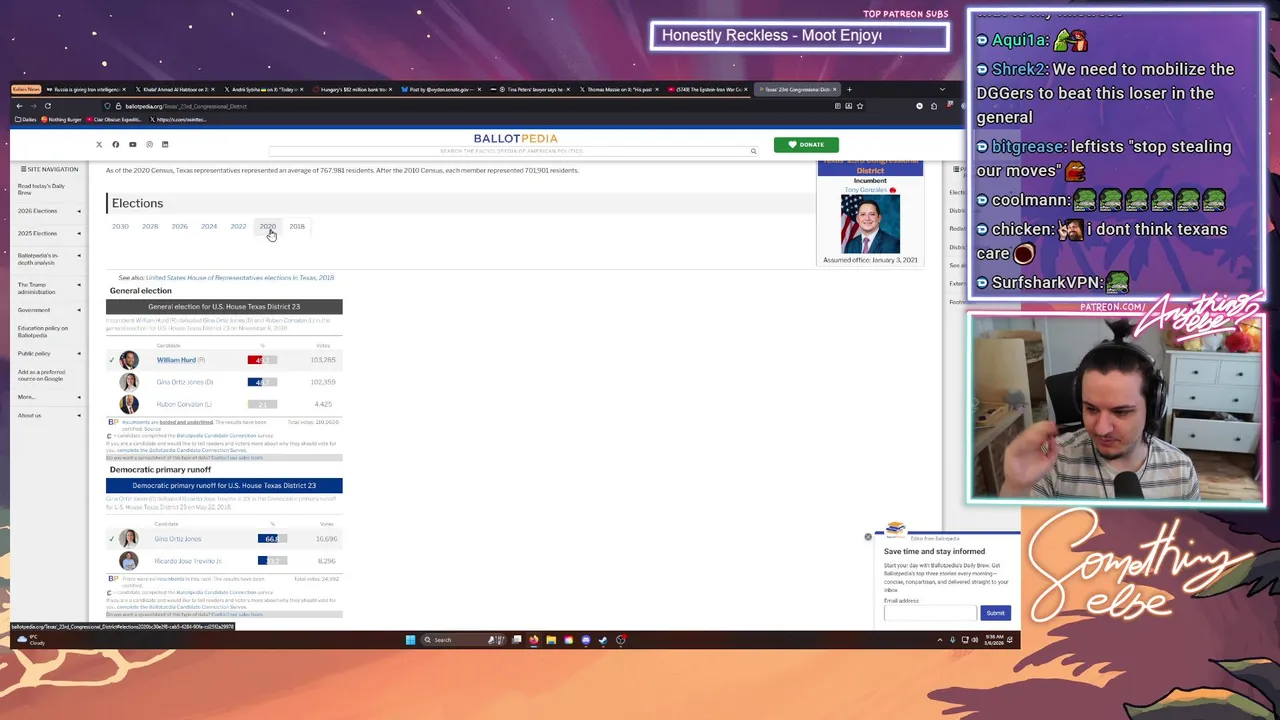Open Tony Gonzales incumbent link
Image resolution: width=1280 pixels, height=720 pixels.
(866, 190)
